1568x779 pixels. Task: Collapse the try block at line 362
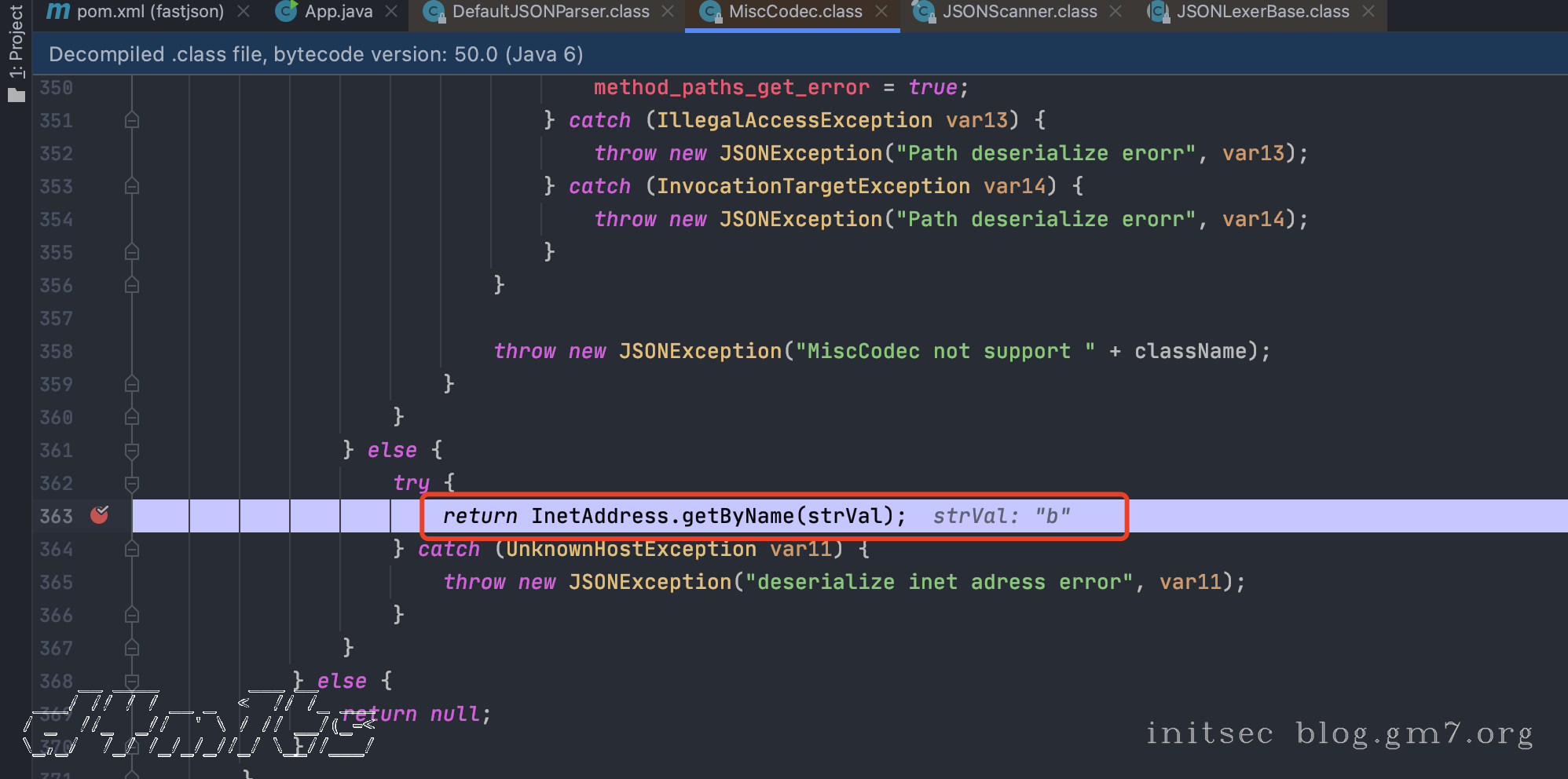(x=132, y=483)
